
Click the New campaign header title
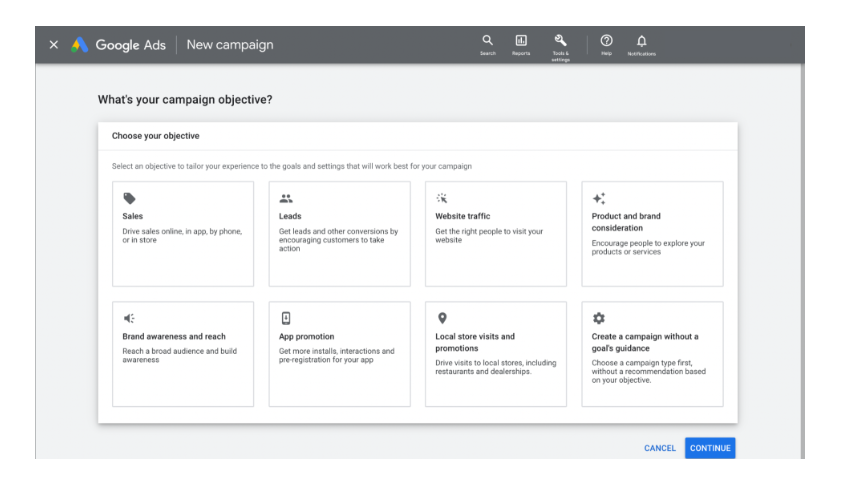click(x=230, y=45)
